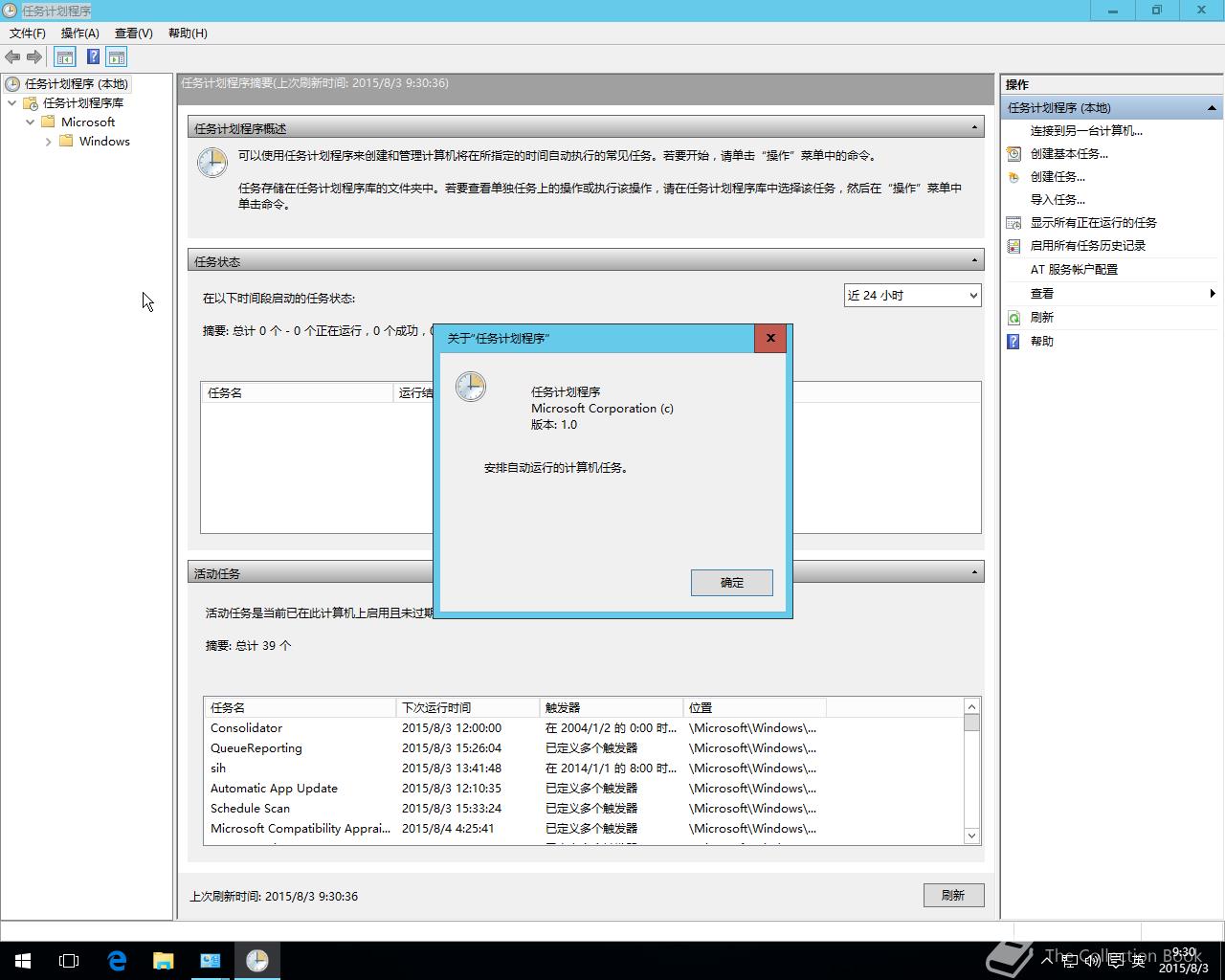
Task: Click the green Refresh icon in Actions pane
Action: click(x=1013, y=317)
